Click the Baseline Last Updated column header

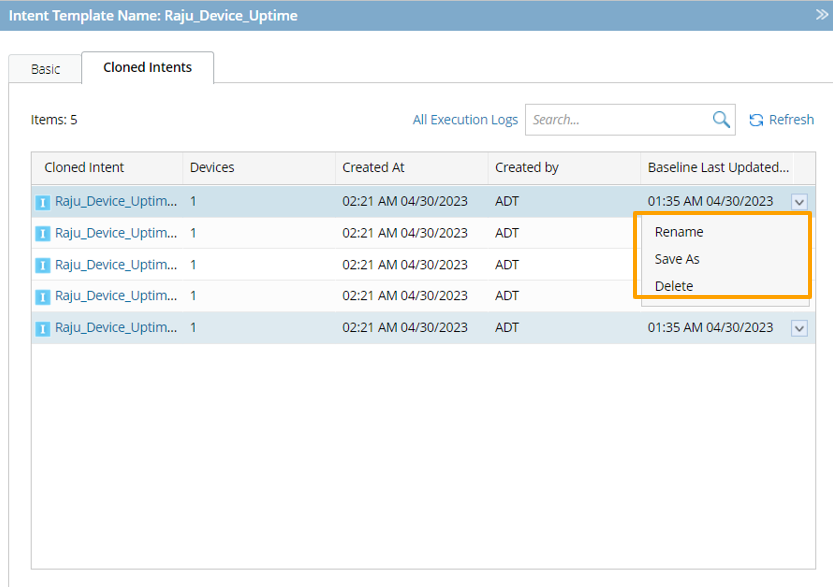tap(718, 167)
